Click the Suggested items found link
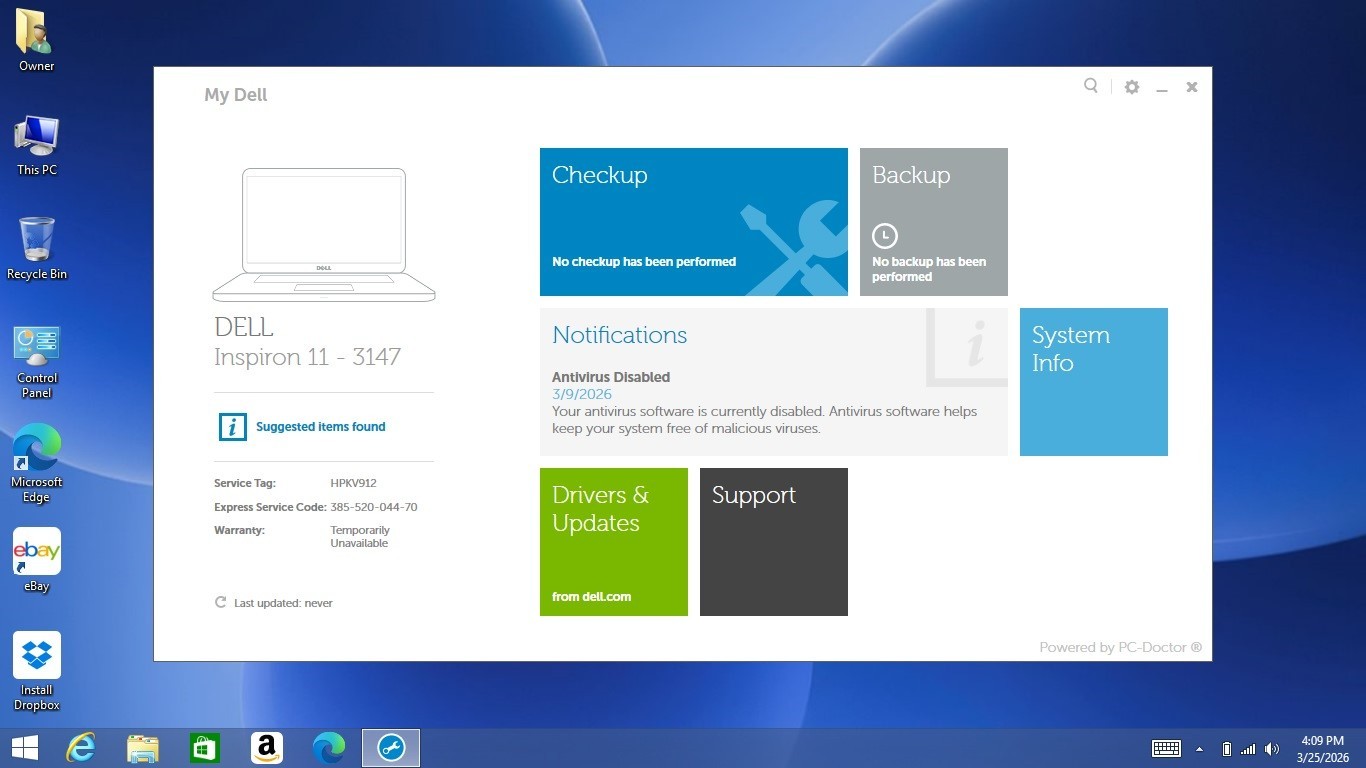 point(320,427)
